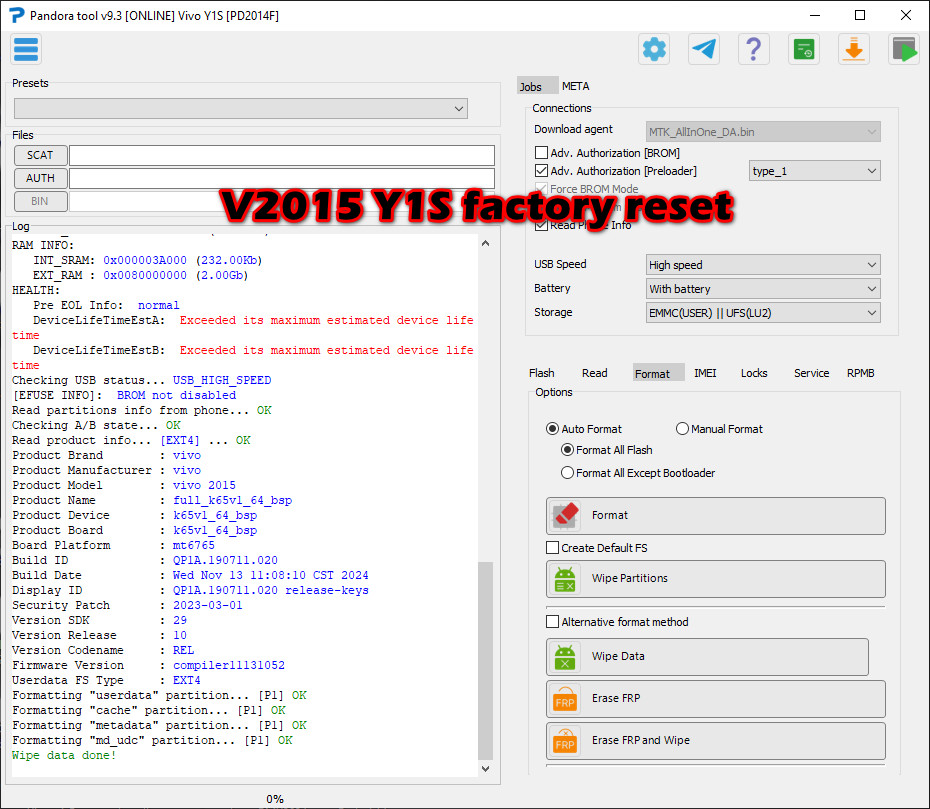Open Storage type dropdown
Viewport: 930px width, 809px height.
(763, 313)
